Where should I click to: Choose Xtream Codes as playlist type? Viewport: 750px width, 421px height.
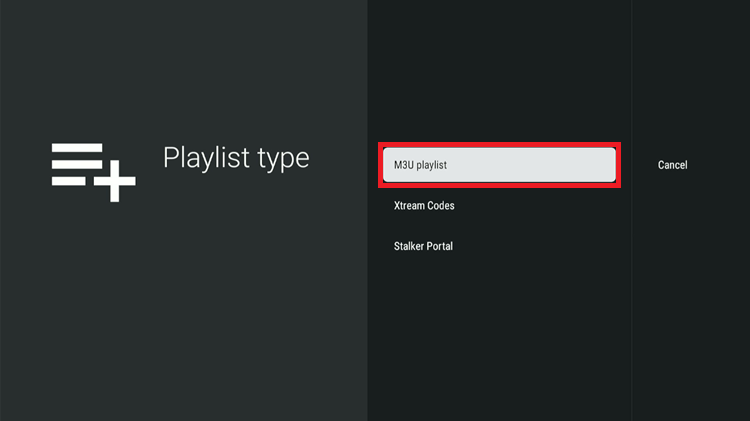coord(424,206)
